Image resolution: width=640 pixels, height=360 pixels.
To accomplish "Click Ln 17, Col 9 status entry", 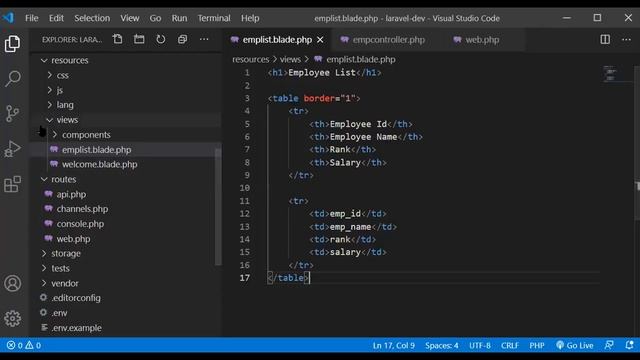I will [393, 345].
